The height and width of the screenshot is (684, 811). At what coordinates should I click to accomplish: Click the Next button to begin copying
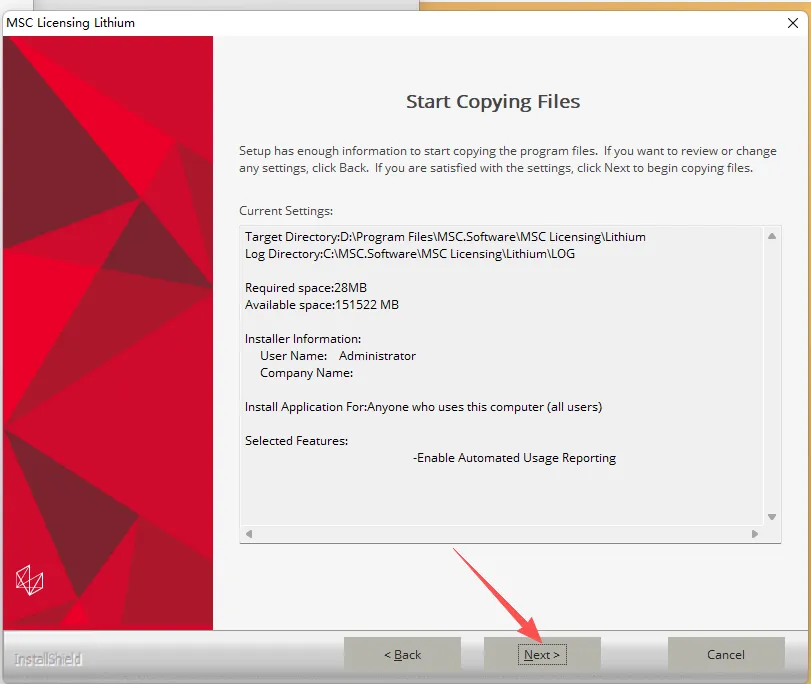[x=542, y=655]
